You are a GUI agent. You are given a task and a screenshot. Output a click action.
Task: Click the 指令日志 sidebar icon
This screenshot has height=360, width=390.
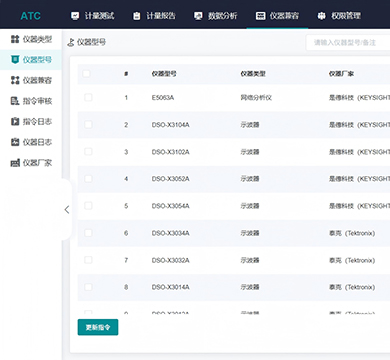coord(15,121)
